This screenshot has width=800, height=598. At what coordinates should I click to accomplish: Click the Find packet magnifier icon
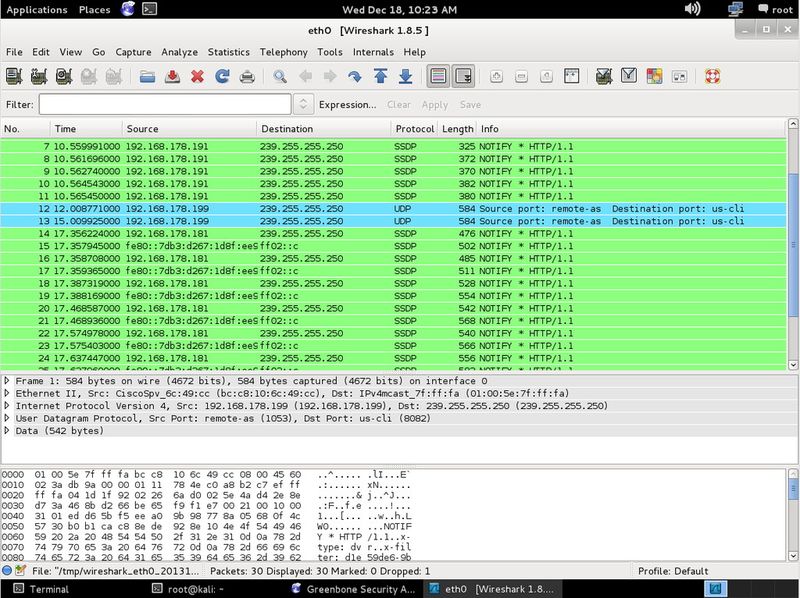click(281, 76)
